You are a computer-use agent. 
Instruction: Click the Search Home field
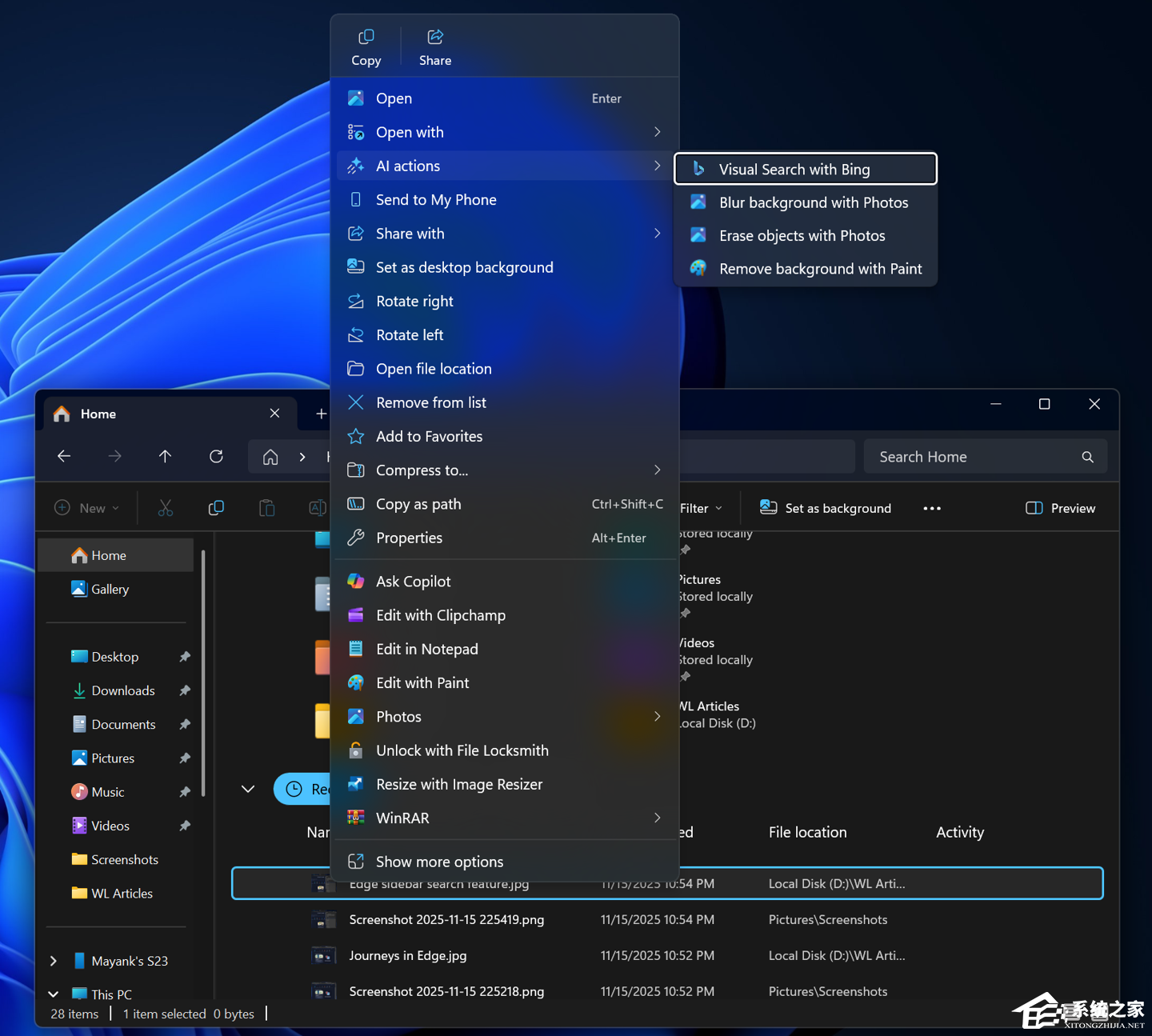click(986, 457)
